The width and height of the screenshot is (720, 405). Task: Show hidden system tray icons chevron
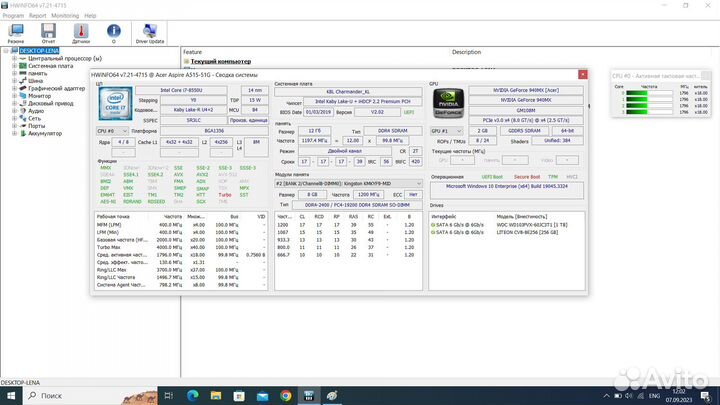(607, 396)
